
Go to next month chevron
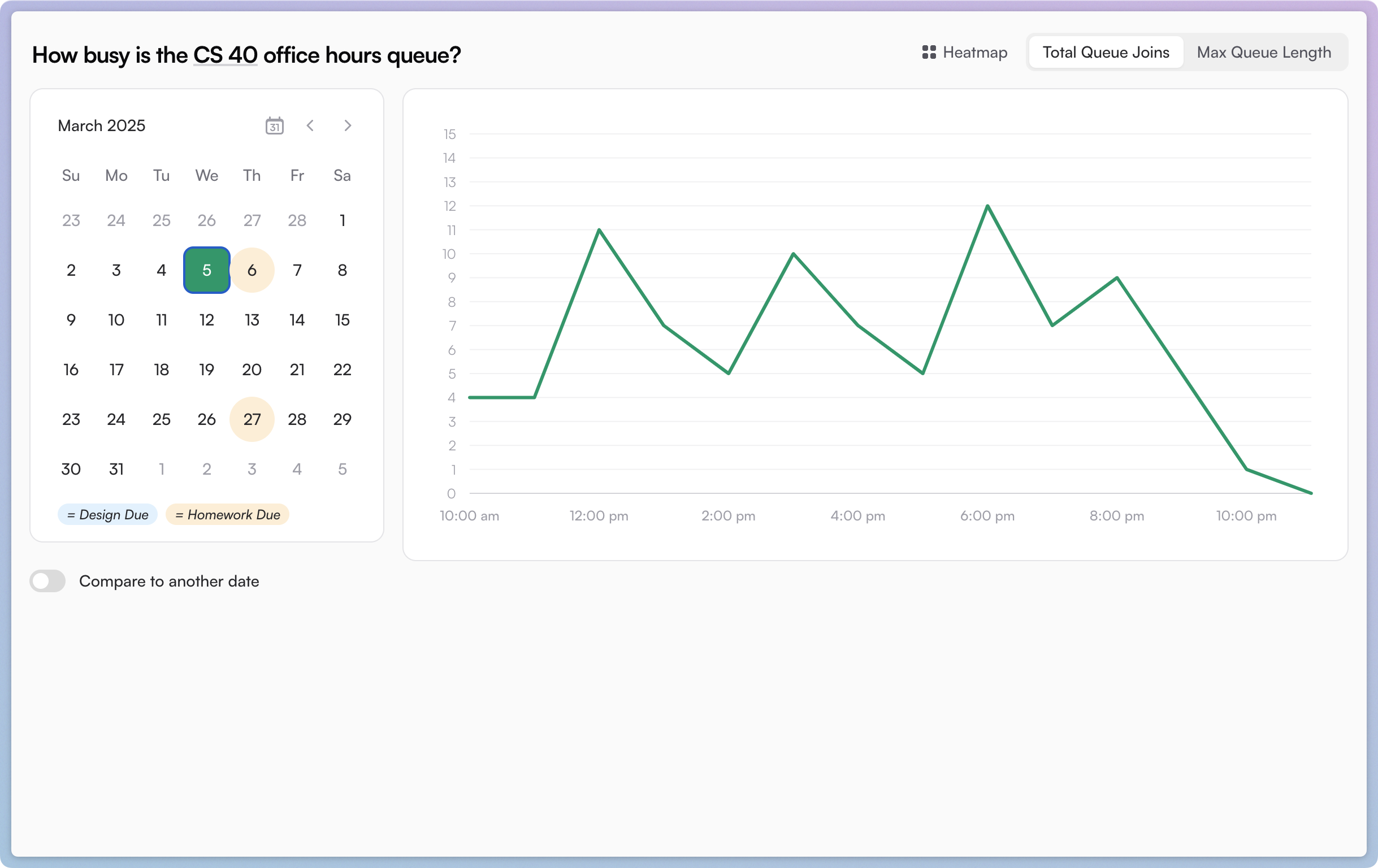348,125
